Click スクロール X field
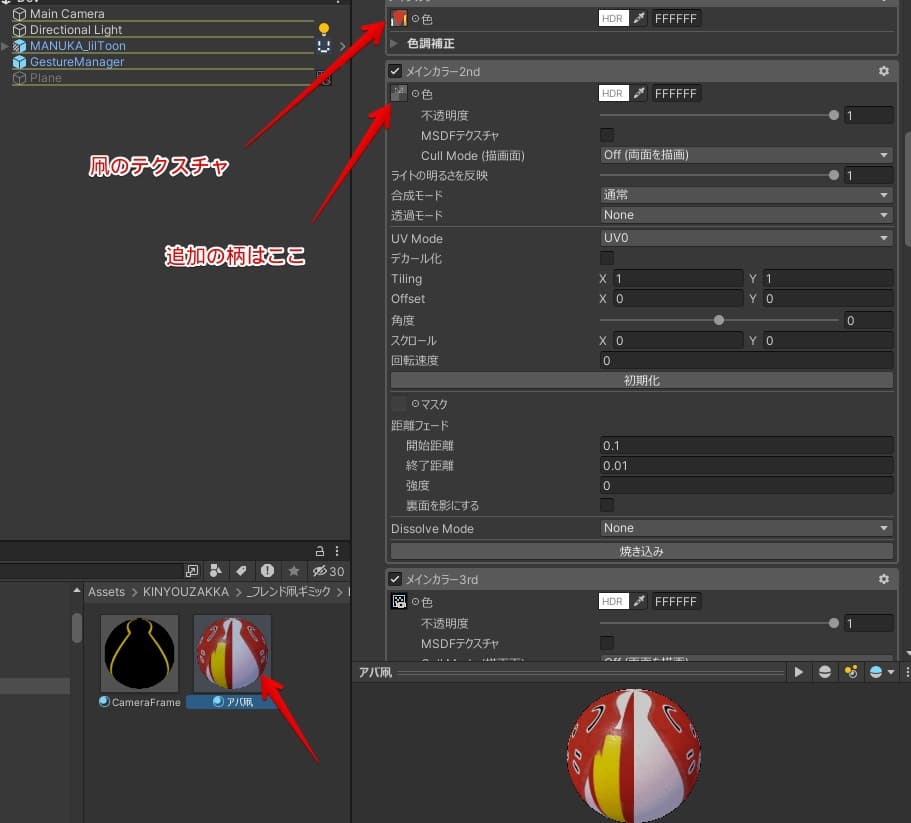911x823 pixels. click(x=678, y=341)
